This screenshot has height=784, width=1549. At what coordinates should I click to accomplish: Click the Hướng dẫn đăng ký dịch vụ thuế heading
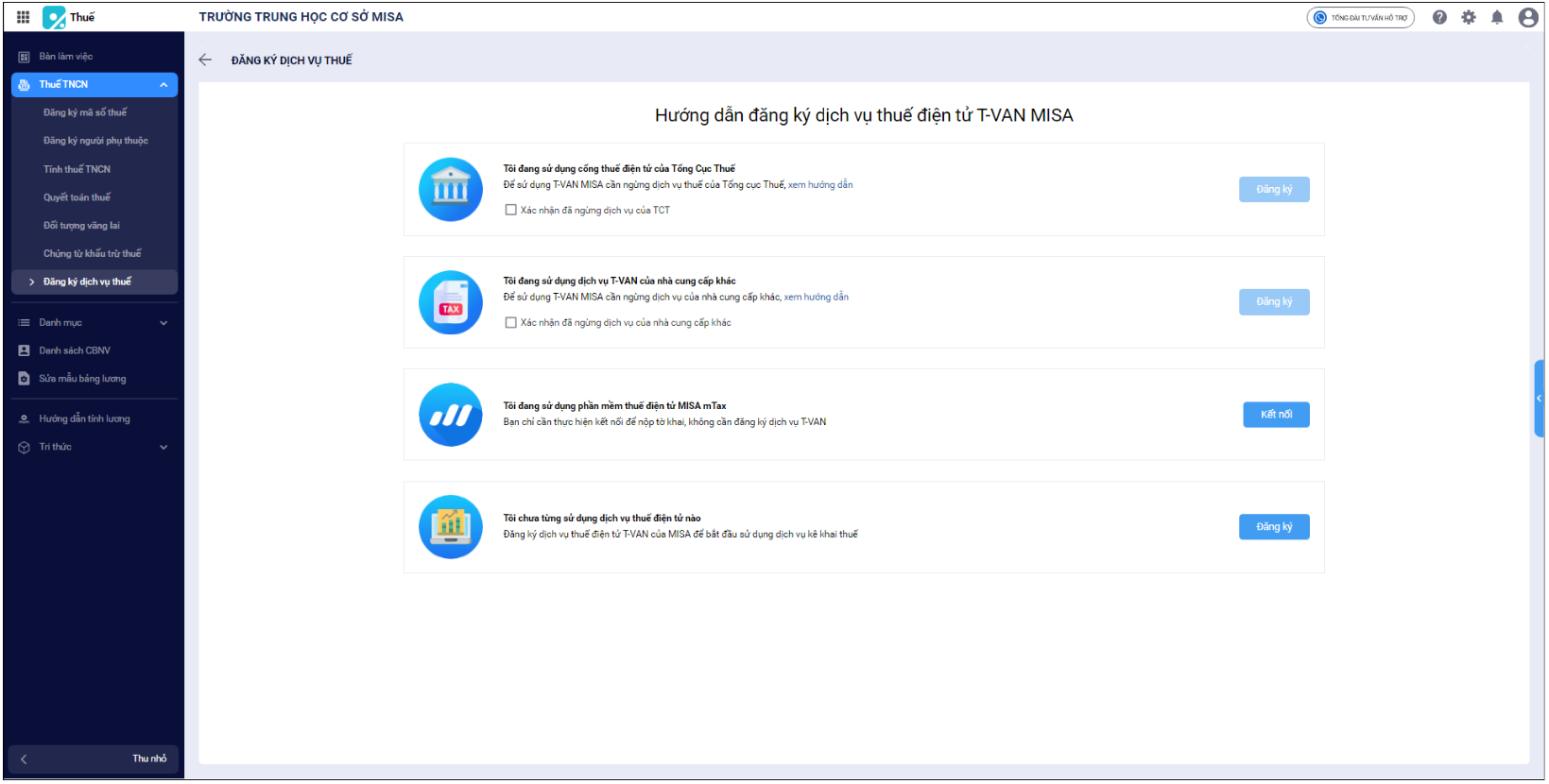tap(864, 115)
